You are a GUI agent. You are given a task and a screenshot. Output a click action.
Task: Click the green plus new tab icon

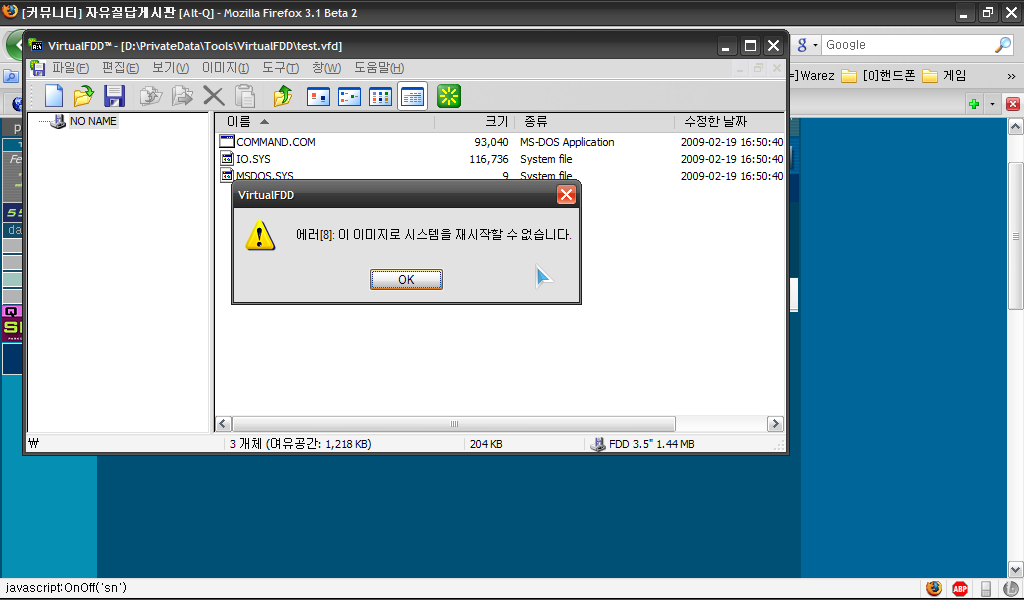974,104
